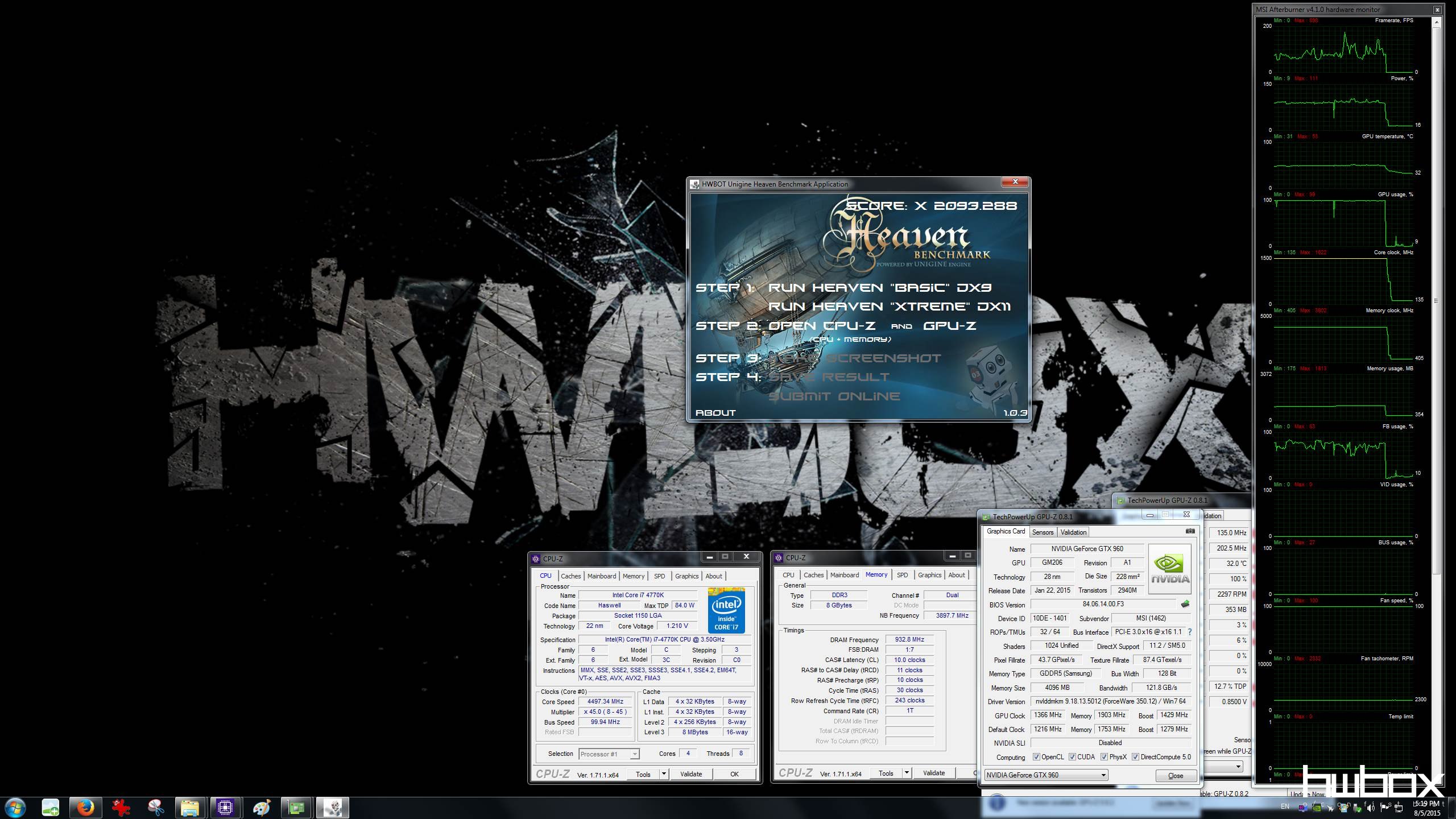1456x819 pixels.
Task: Click the NVIDIA tray icon
Action: click(1317, 808)
